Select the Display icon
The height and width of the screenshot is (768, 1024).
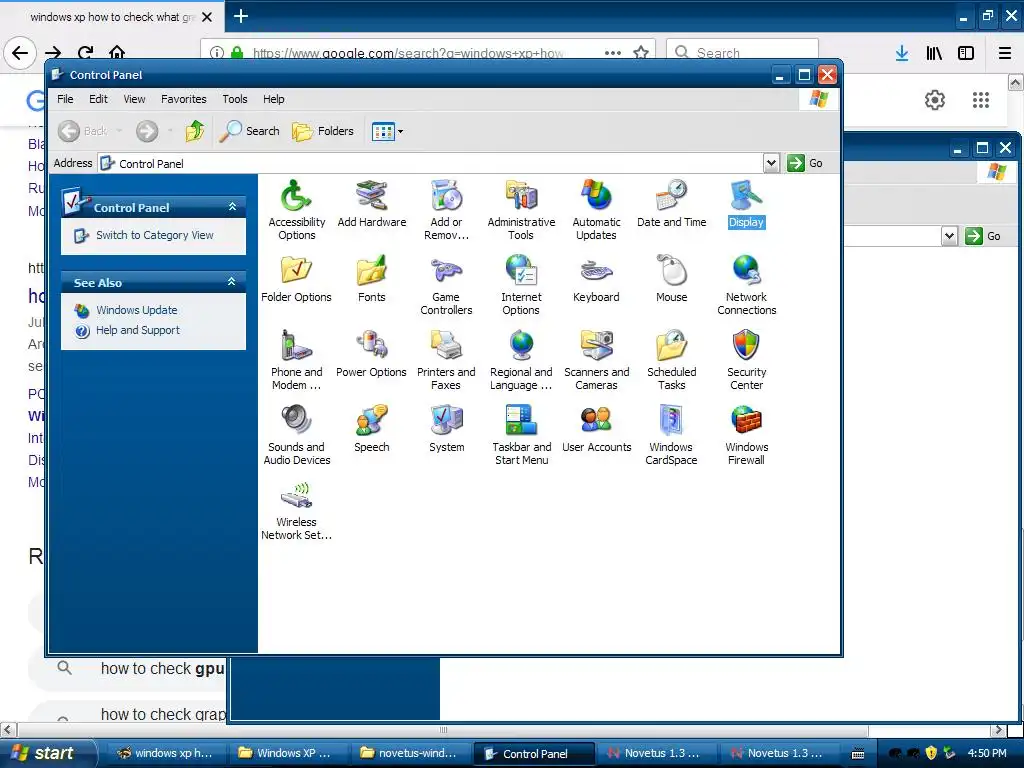746,204
